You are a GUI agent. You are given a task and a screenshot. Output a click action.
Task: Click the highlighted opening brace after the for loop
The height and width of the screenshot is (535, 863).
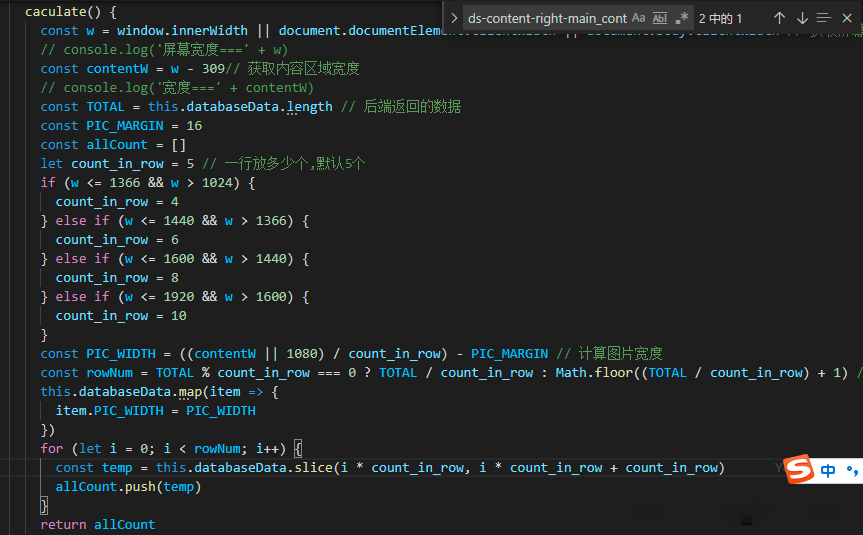coord(298,449)
